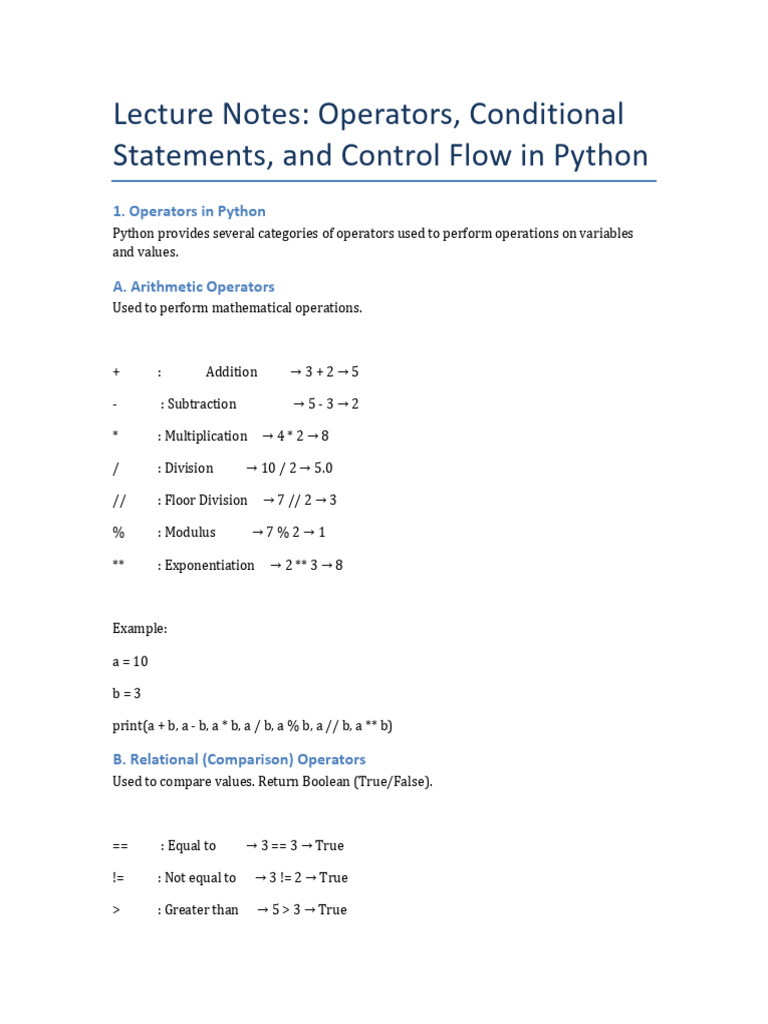Click the 'Multiplication' operator line
The width and height of the screenshot is (768, 1024).
(205, 436)
